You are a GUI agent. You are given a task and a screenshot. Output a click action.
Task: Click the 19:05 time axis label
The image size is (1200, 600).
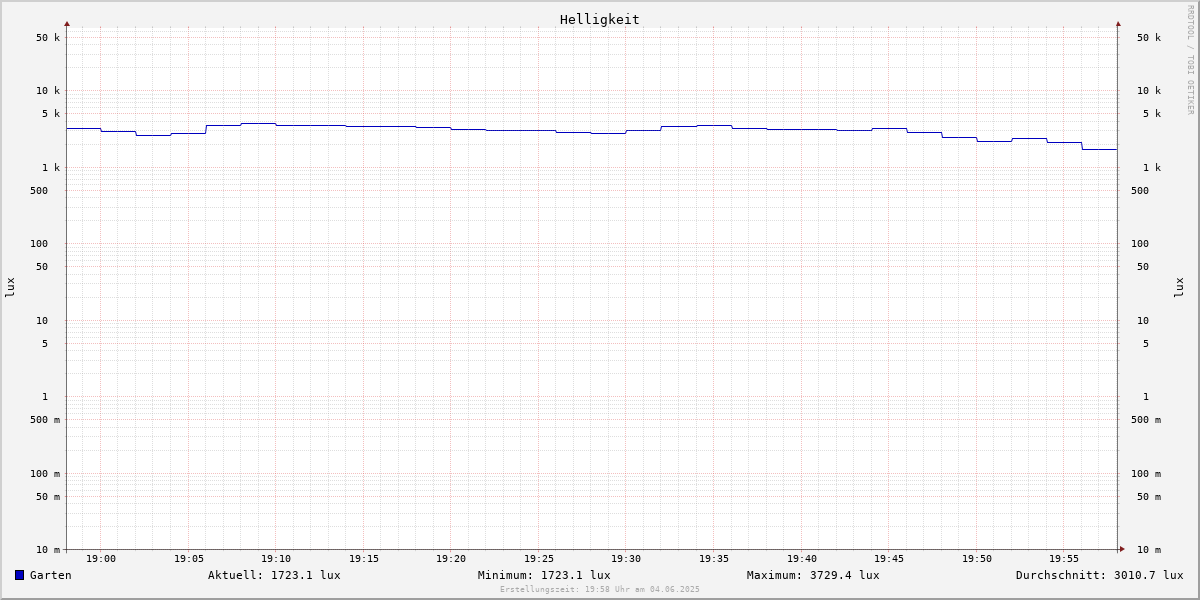189,559
